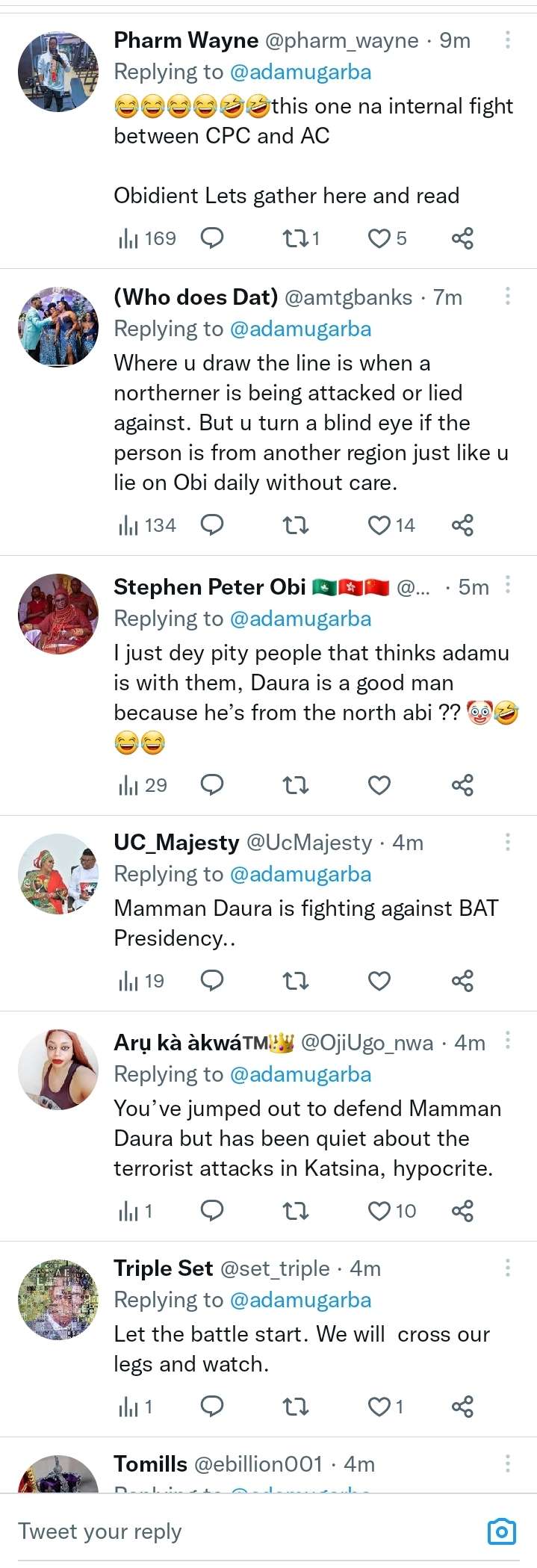The width and height of the screenshot is (537, 1568).
Task: Open more options on UC_Majesty tweet
Action: coord(508,842)
